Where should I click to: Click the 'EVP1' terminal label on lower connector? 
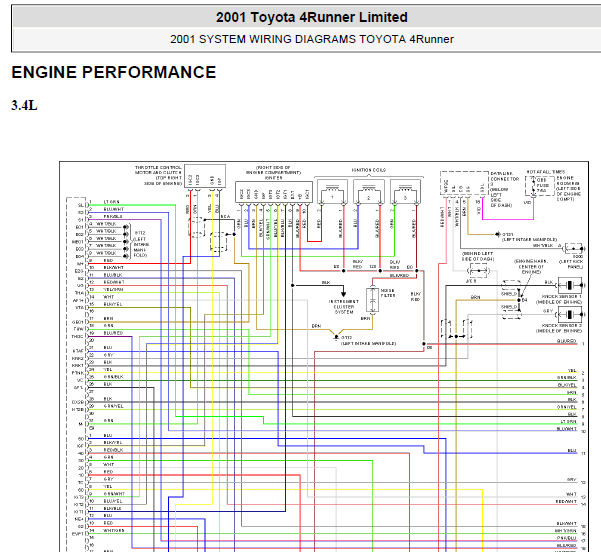78,534
